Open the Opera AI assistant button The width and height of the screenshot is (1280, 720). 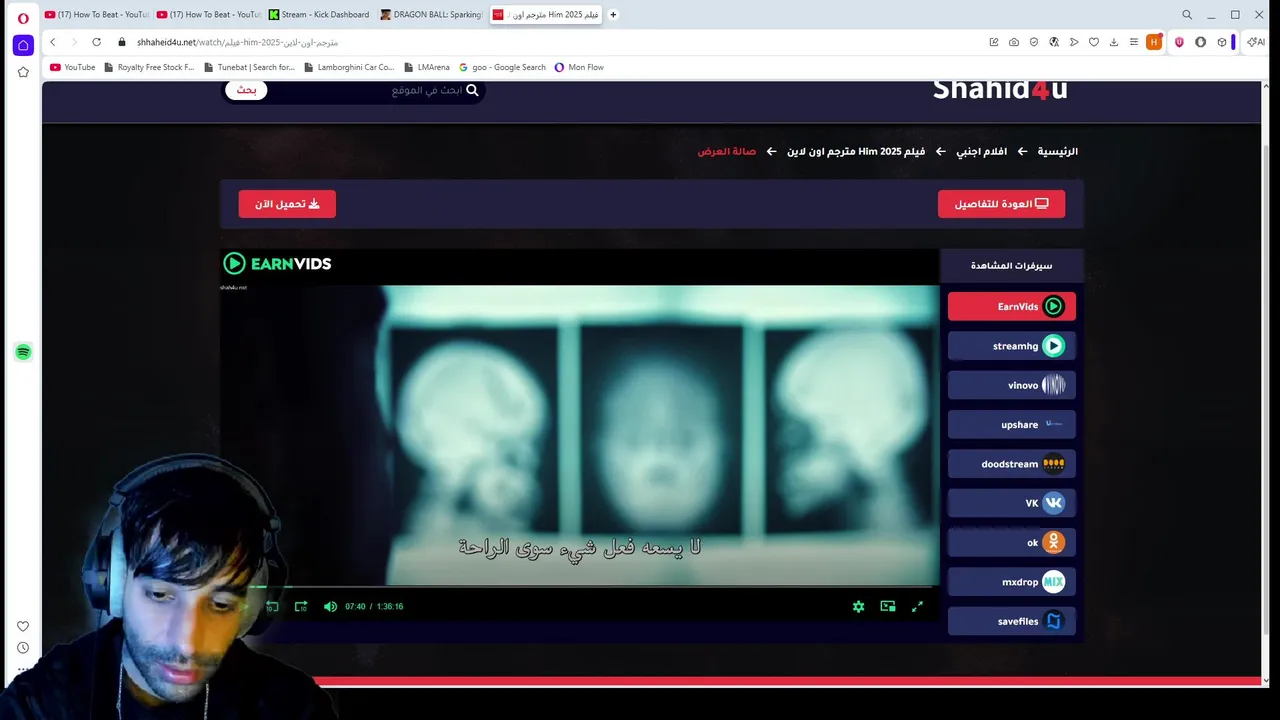click(1256, 42)
